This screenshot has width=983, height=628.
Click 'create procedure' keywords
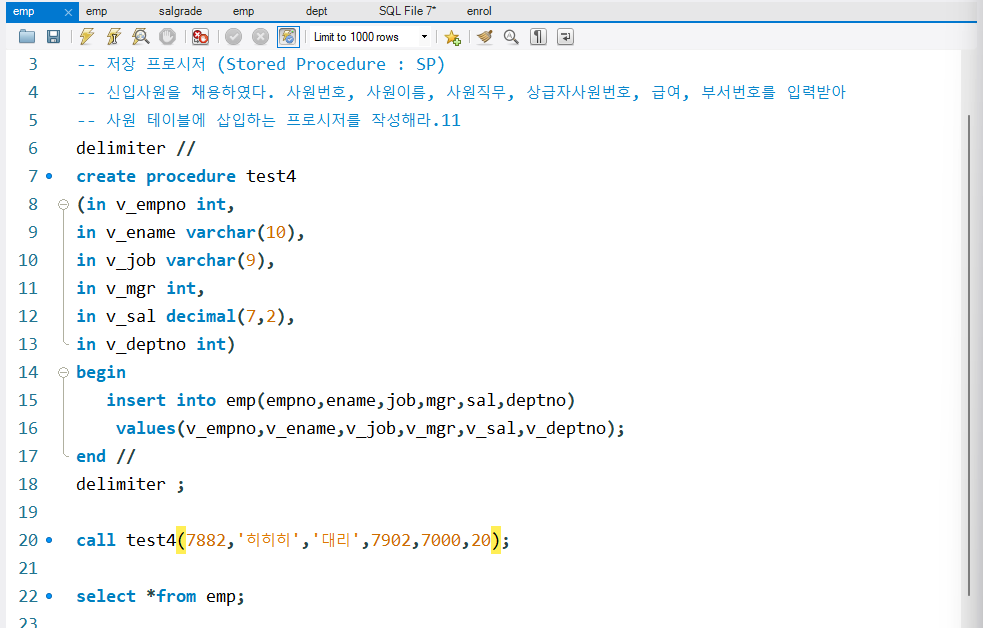[155, 177]
